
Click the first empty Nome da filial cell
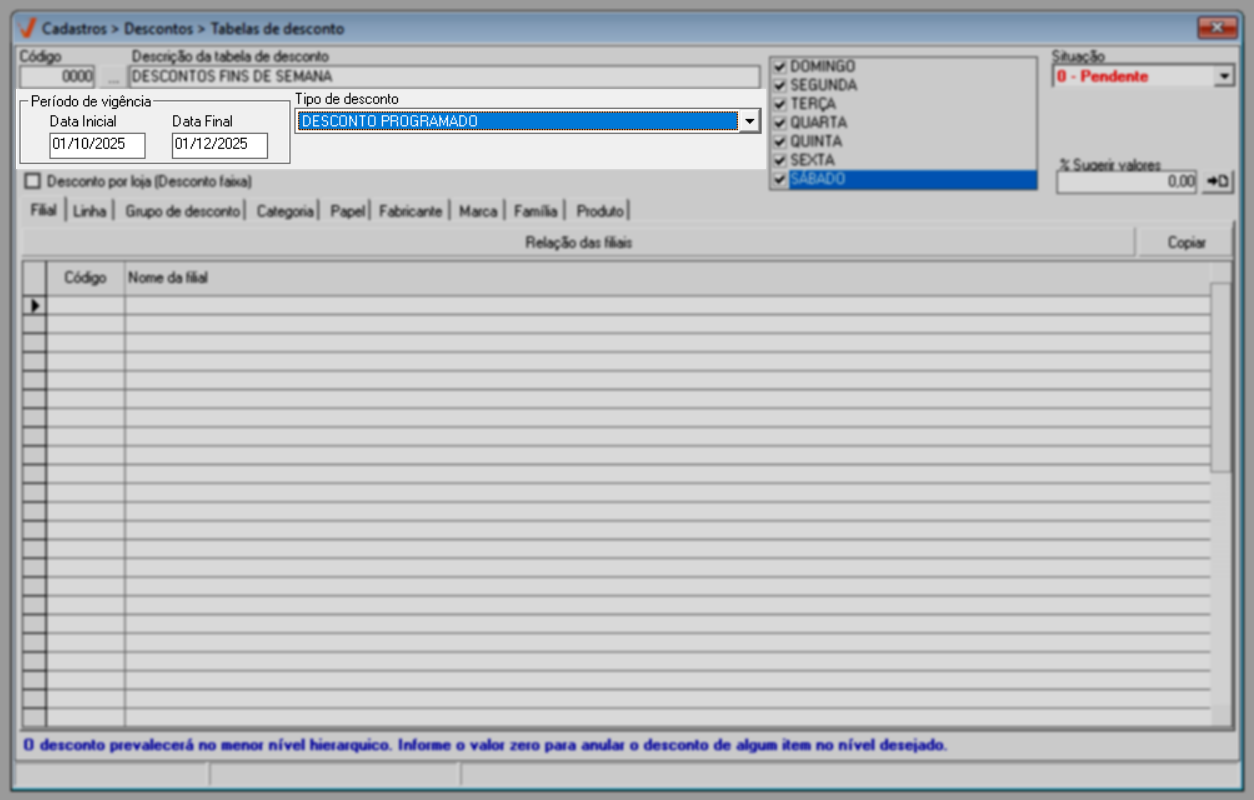(667, 305)
